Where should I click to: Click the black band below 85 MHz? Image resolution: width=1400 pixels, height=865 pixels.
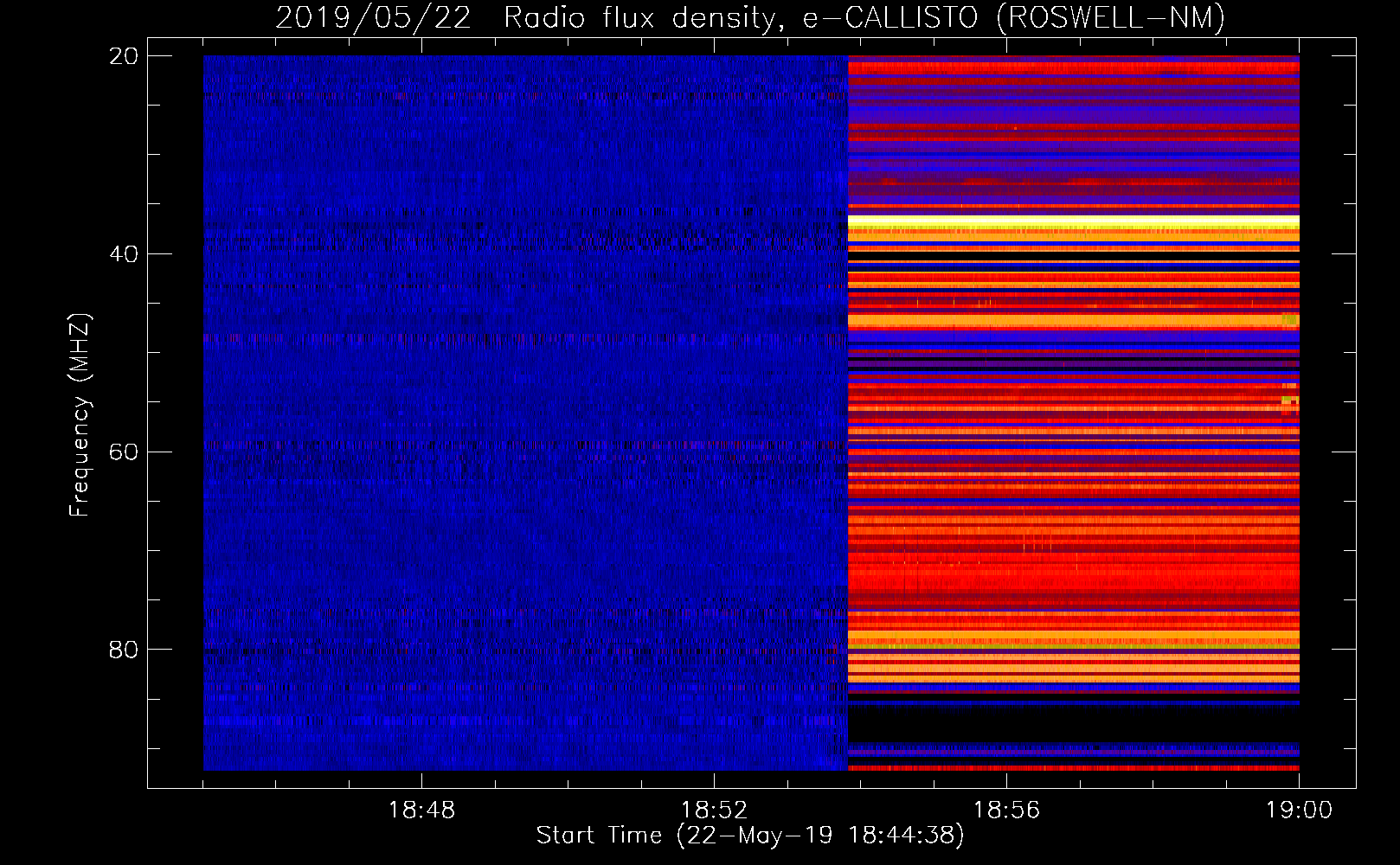1073,724
